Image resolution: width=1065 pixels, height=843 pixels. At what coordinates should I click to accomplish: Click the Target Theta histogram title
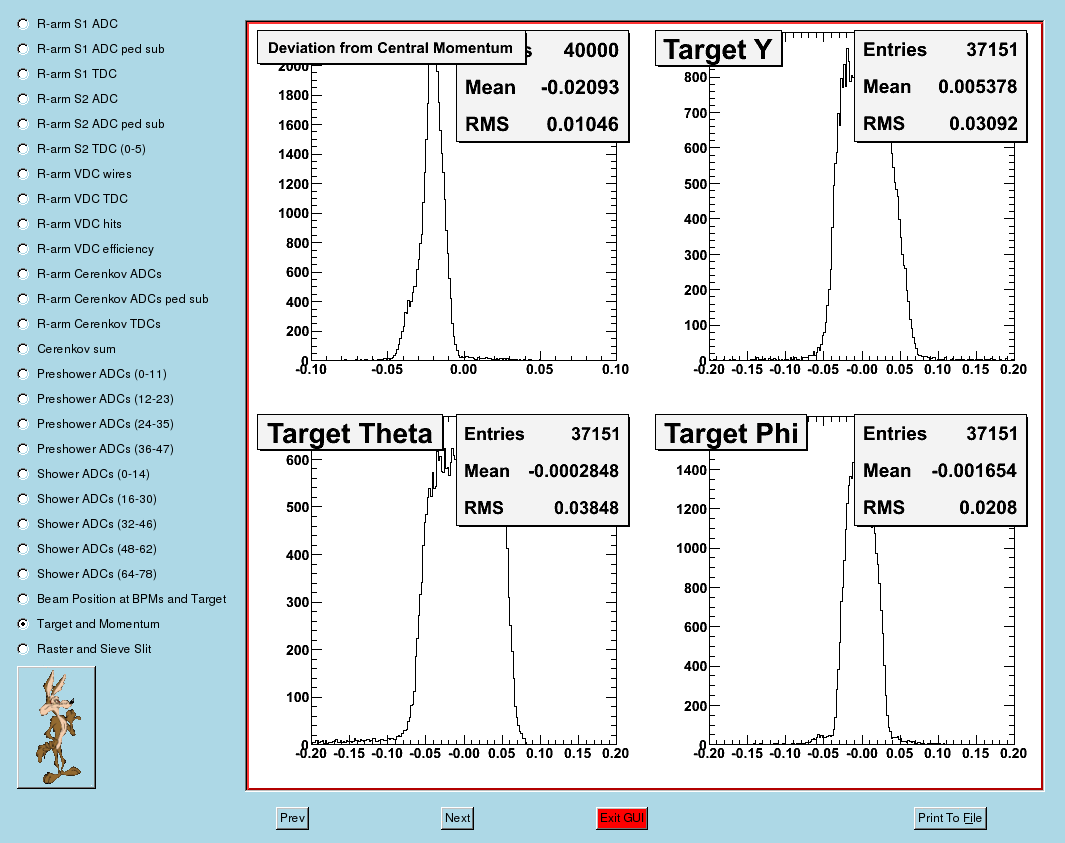coord(350,433)
